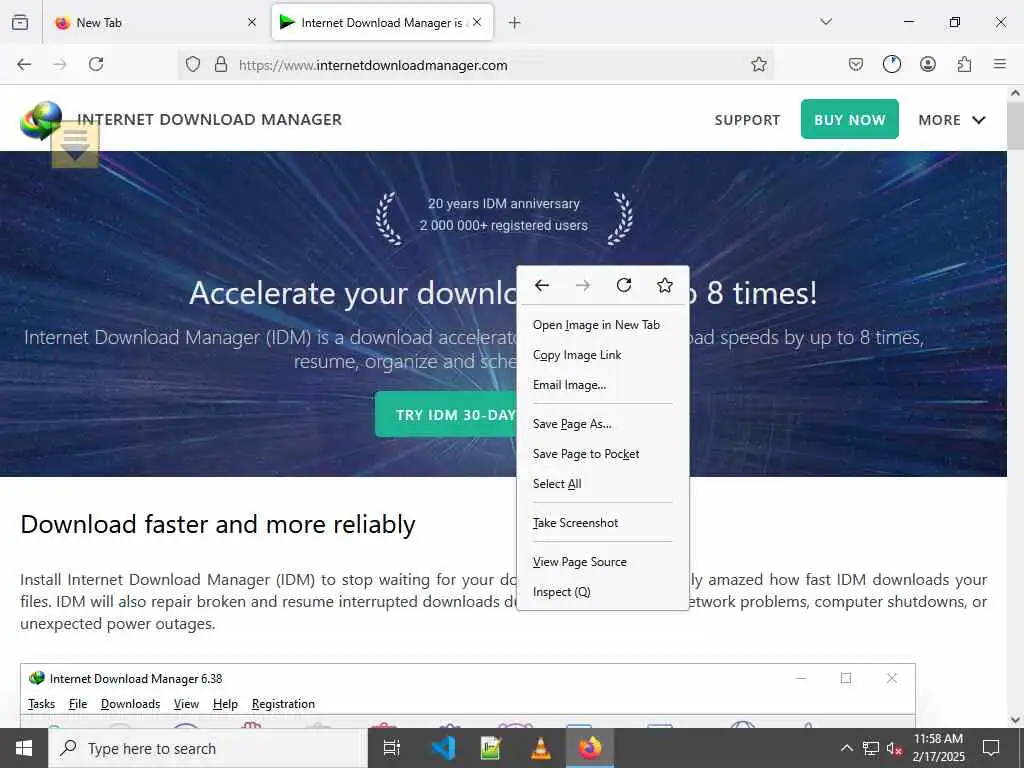The width and height of the screenshot is (1024, 768).
Task: Go back using toolbar back arrow
Action: tap(24, 64)
